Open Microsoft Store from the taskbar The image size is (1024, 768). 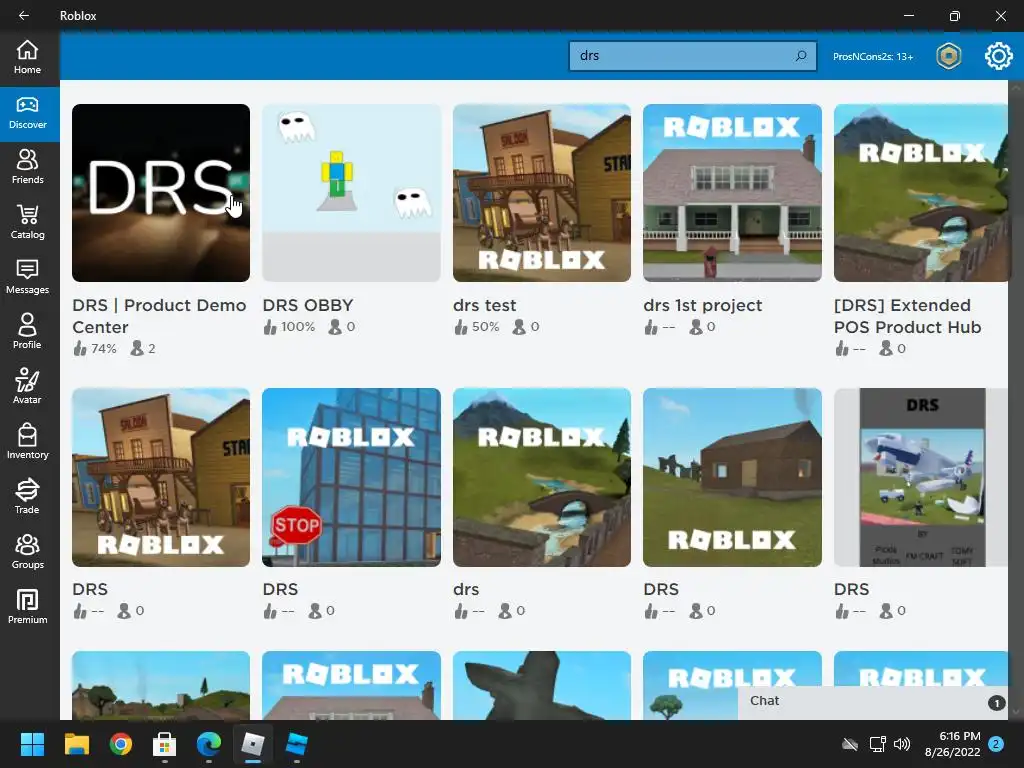click(x=165, y=744)
